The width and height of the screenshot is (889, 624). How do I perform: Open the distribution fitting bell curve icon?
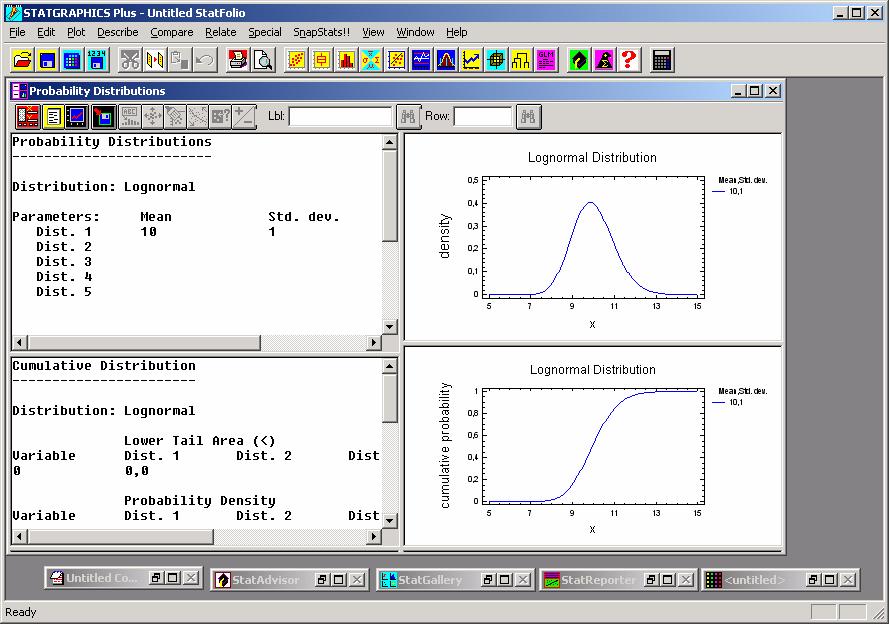[446, 60]
